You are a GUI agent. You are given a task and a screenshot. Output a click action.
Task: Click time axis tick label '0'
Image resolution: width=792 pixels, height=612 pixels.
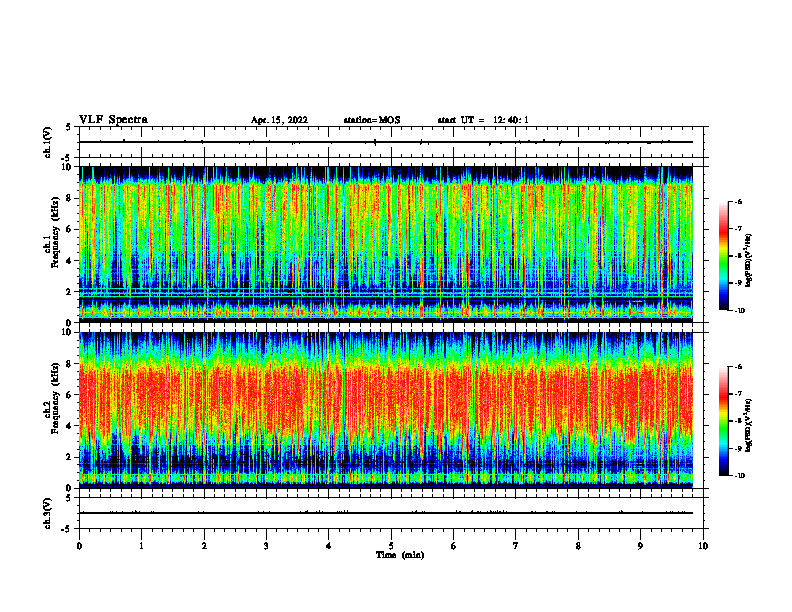coord(79,546)
